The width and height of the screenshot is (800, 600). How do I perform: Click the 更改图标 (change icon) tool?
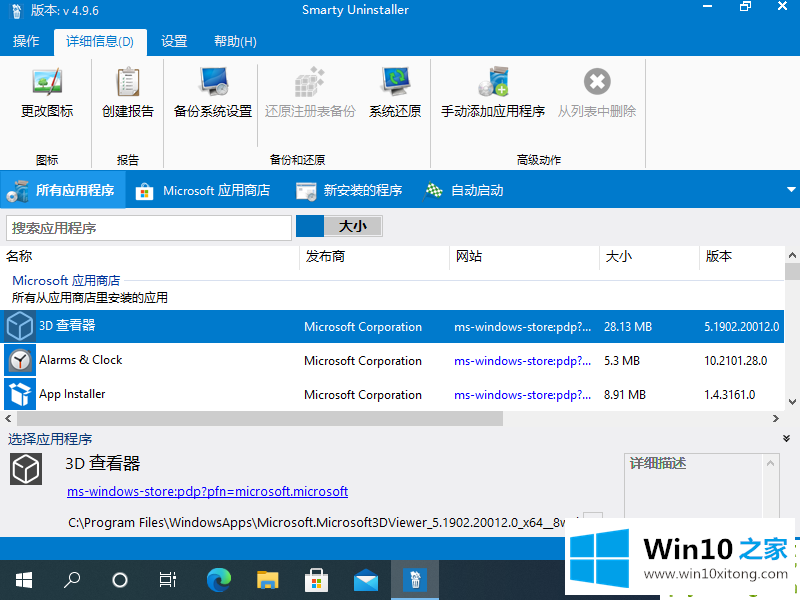46,93
